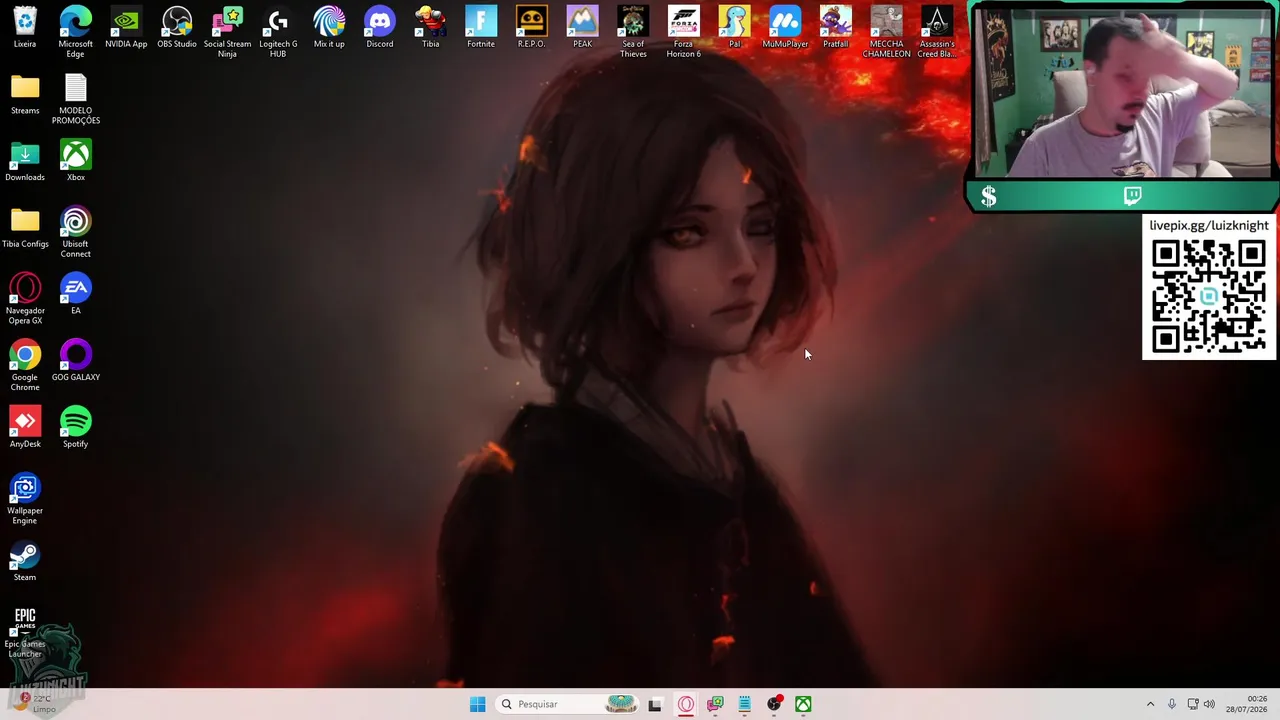The height and width of the screenshot is (720, 1280).
Task: Select the Sea of Thieves icon
Action: click(633, 31)
